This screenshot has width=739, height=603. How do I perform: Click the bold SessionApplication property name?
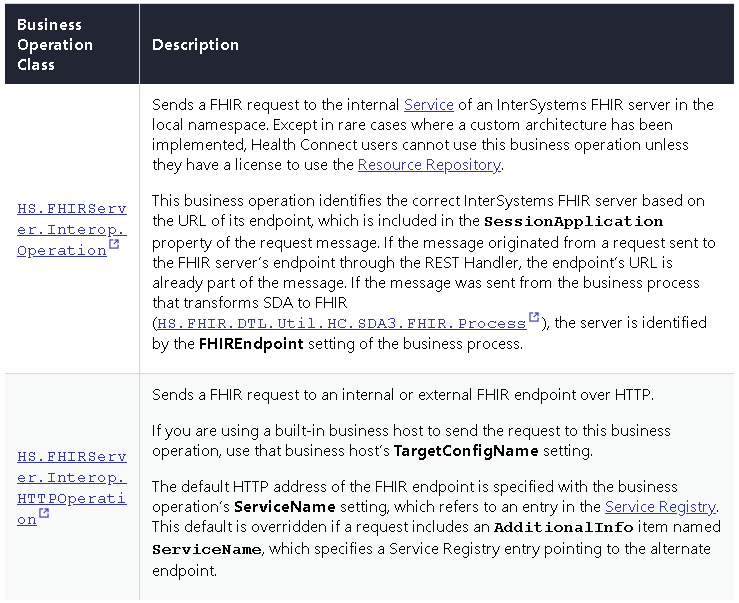573,221
